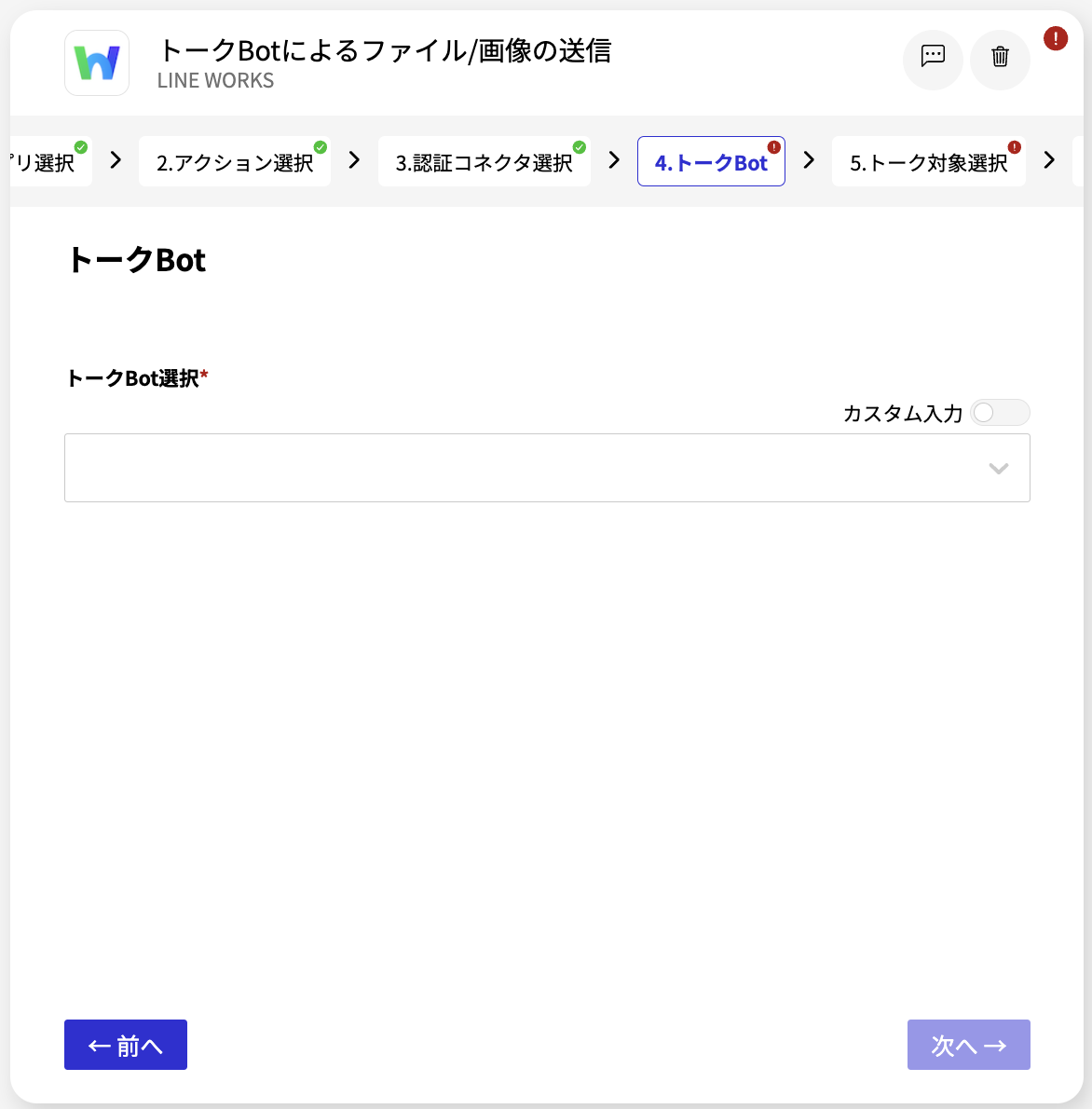Click the red error alert icon in the top corner
Screen dimensions: 1092x1109
coord(1056,38)
